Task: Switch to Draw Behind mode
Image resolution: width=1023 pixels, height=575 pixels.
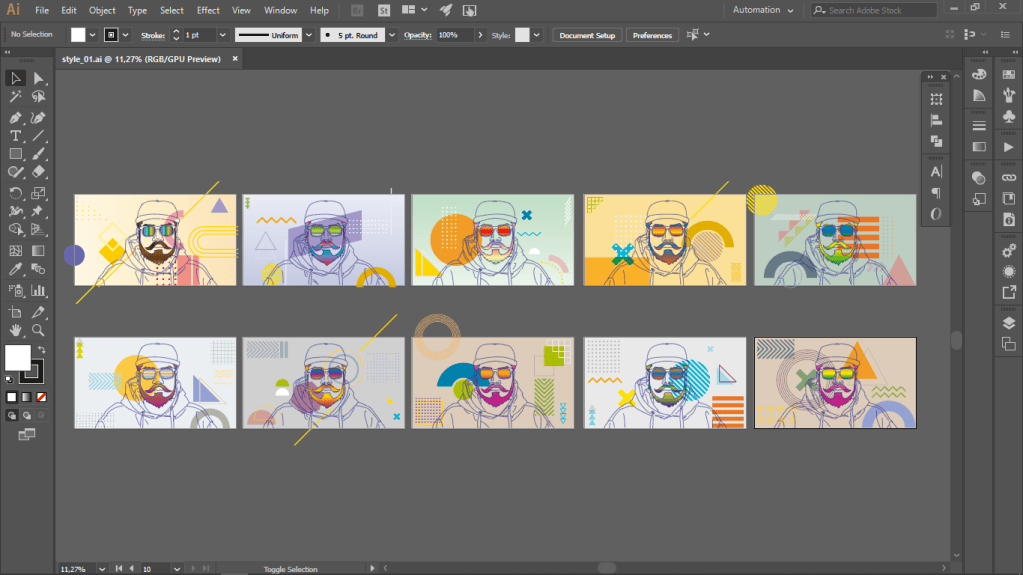Action: pyautogui.click(x=27, y=415)
